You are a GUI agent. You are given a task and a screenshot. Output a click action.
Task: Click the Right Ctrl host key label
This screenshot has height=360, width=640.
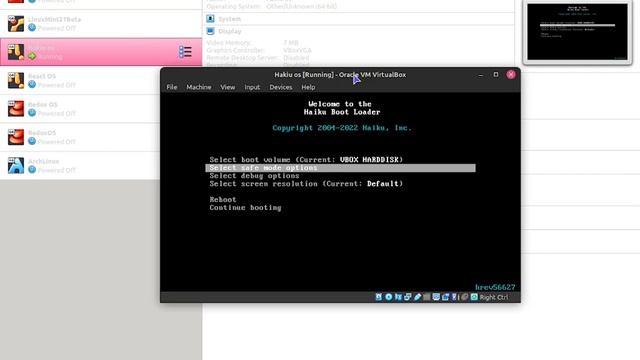point(494,297)
